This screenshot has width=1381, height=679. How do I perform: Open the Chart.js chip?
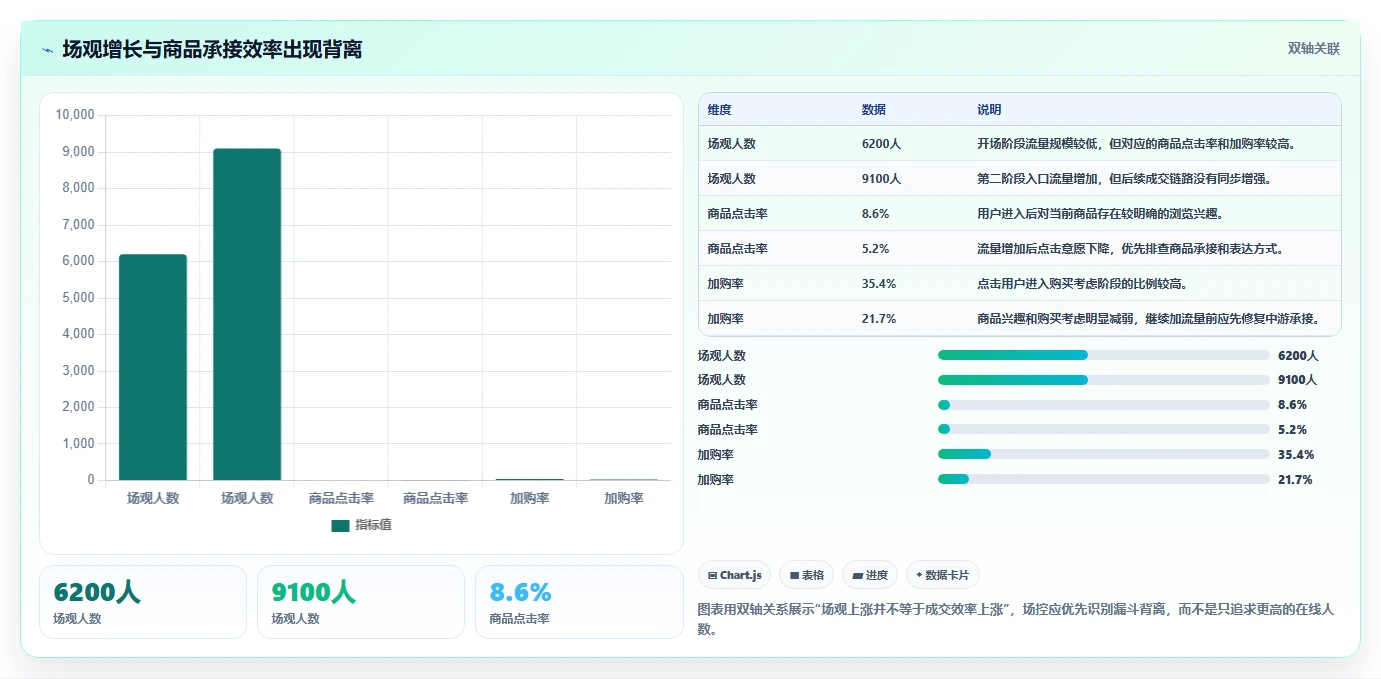734,575
